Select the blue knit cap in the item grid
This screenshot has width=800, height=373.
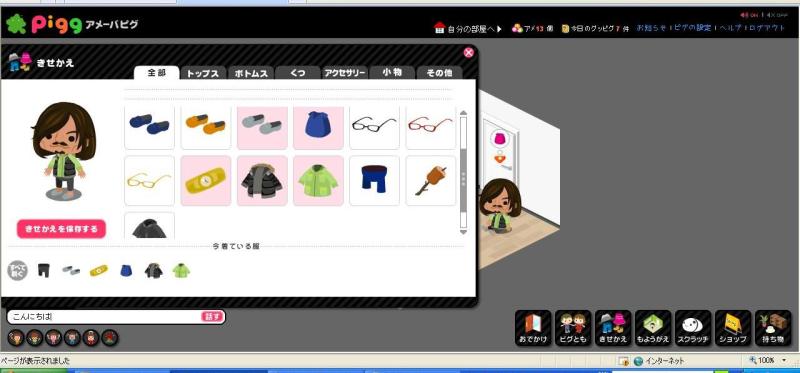[318, 128]
